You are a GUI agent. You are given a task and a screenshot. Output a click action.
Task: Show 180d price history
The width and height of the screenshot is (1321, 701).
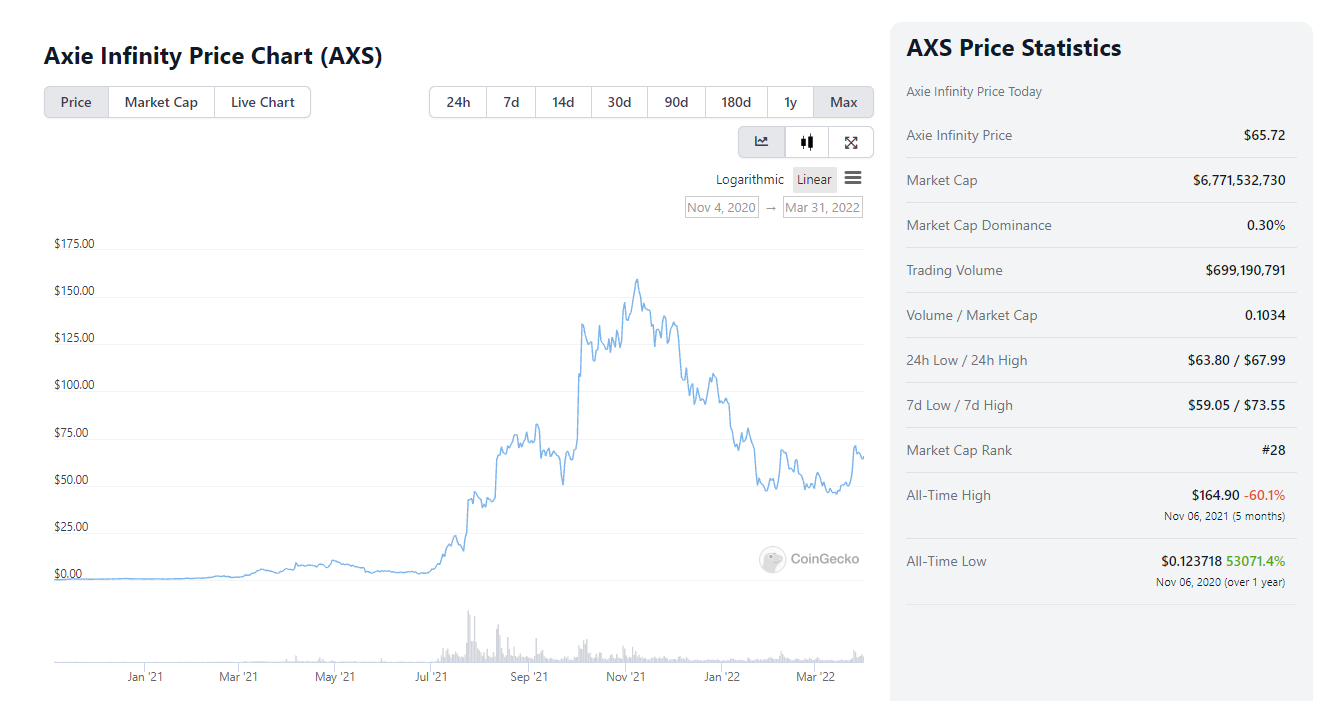coord(736,102)
